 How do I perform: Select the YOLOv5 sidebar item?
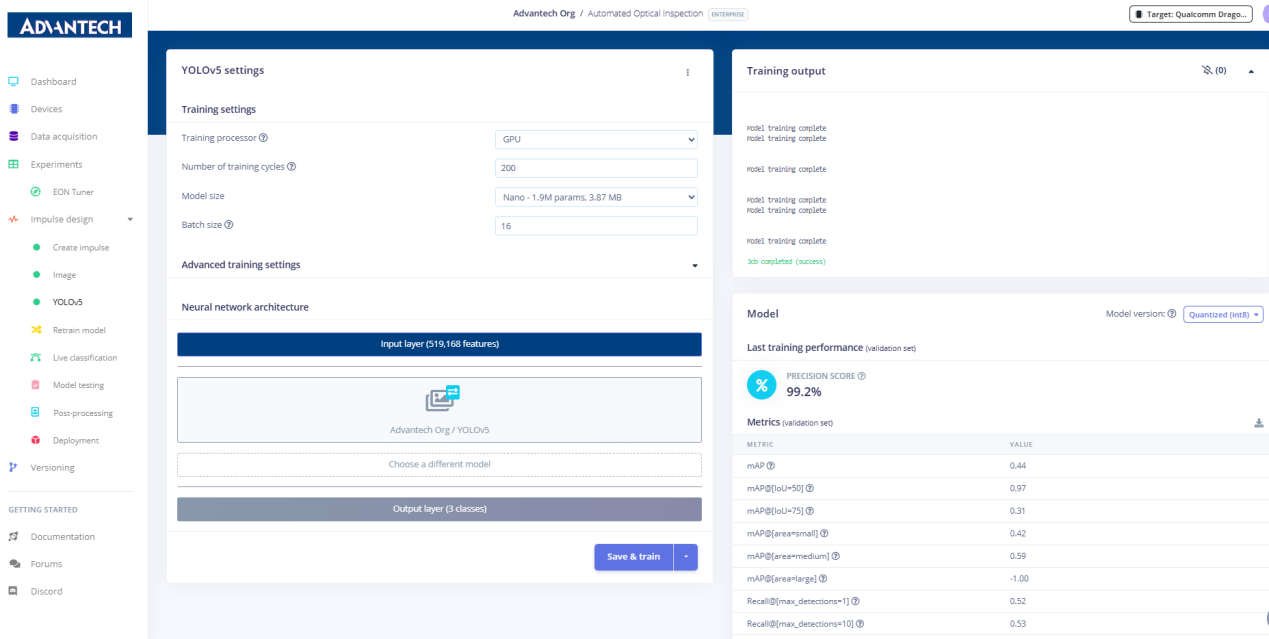point(67,302)
